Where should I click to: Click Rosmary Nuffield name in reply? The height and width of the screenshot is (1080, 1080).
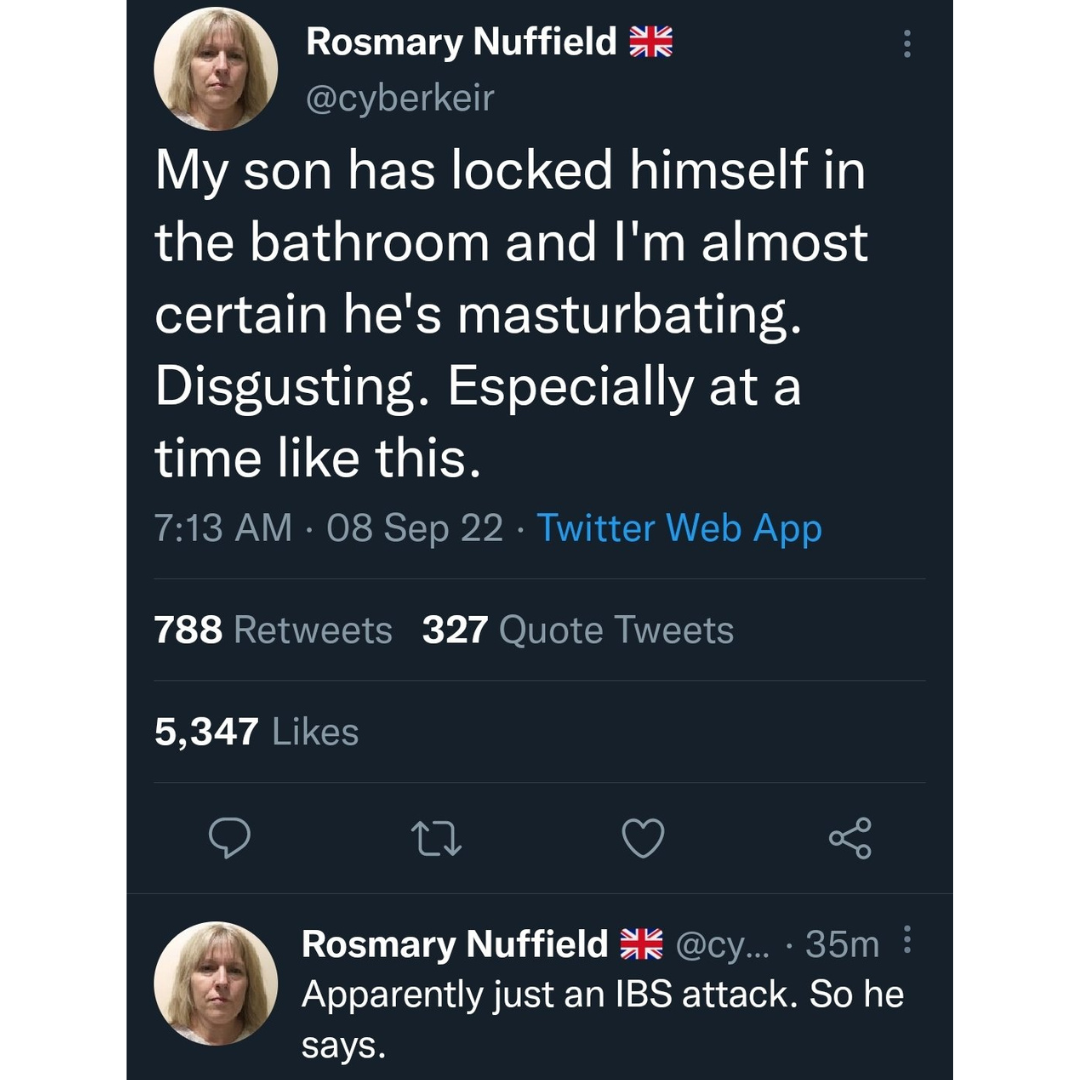pos(455,943)
